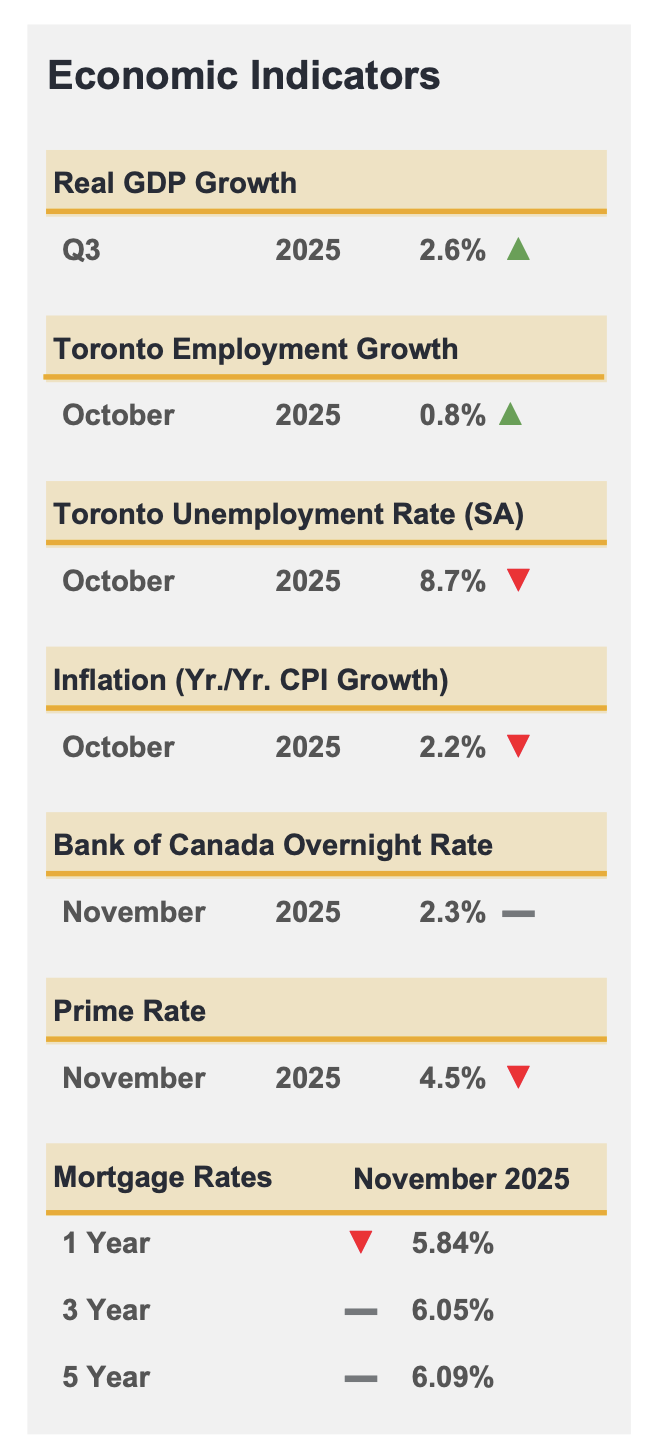The height and width of the screenshot is (1454, 650).
Task: Click the November 2025 mortgage column heading
Action: [461, 1178]
